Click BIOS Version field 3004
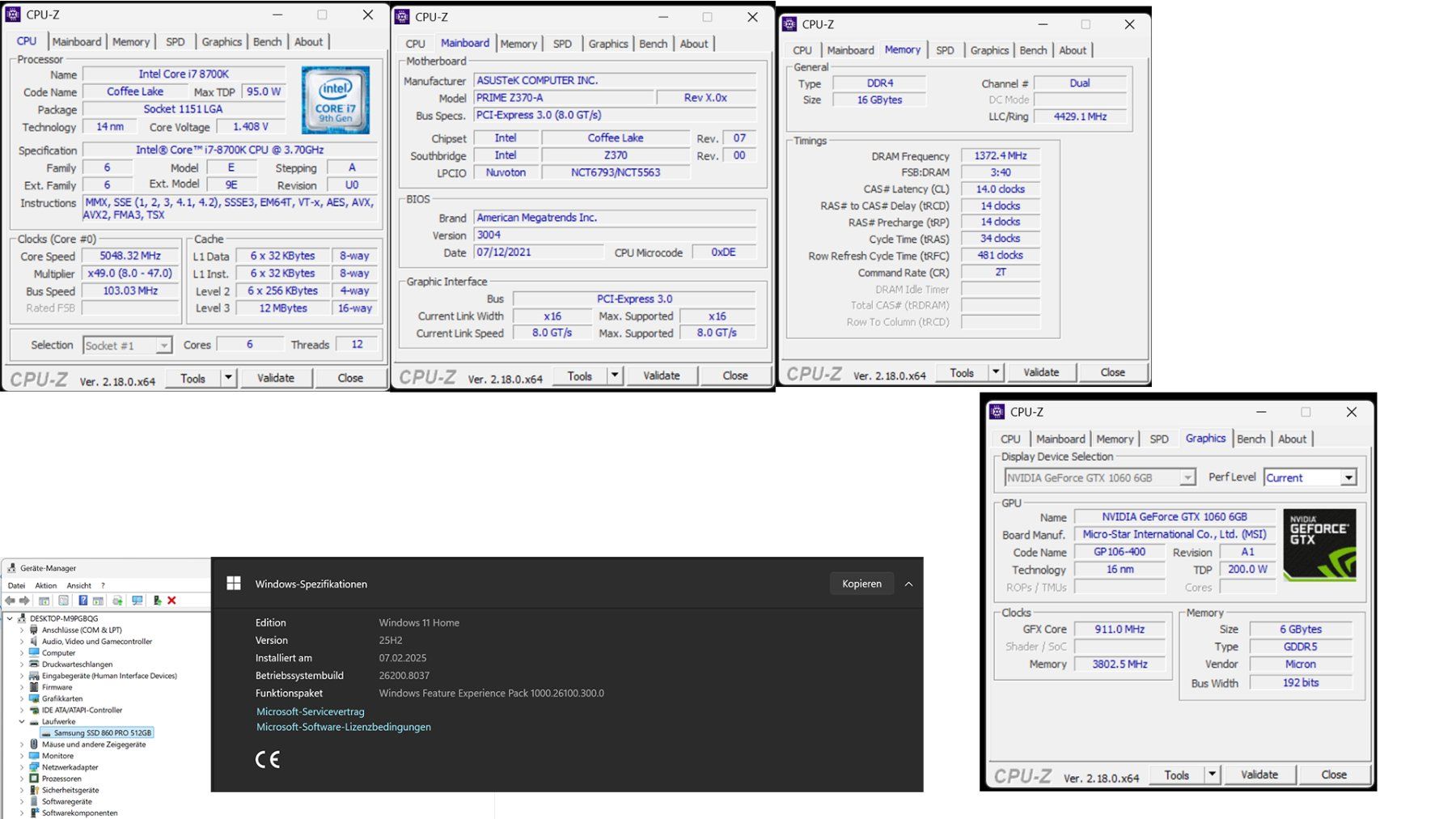 click(x=616, y=235)
